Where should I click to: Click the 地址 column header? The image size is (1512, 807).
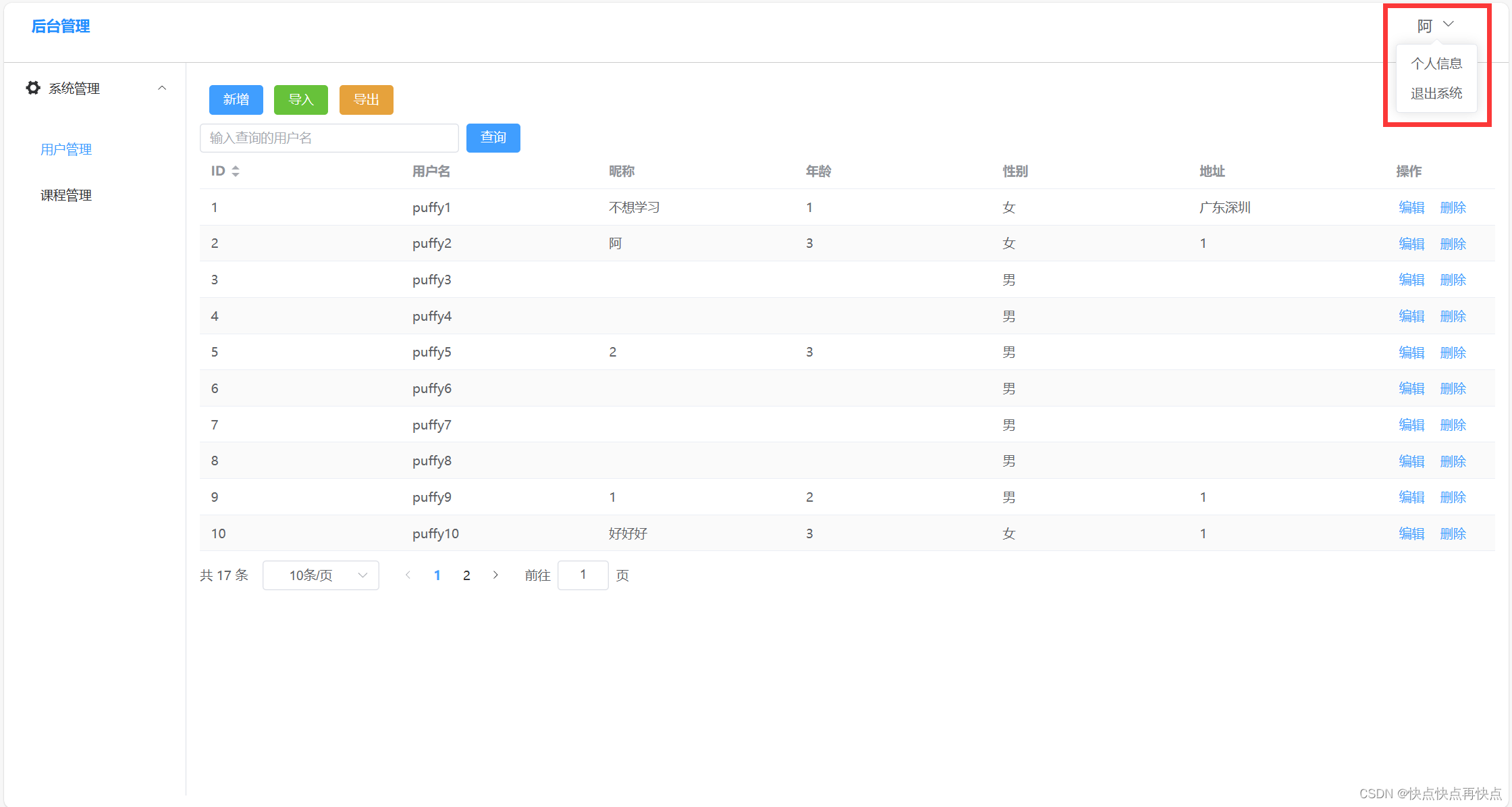click(x=1212, y=172)
